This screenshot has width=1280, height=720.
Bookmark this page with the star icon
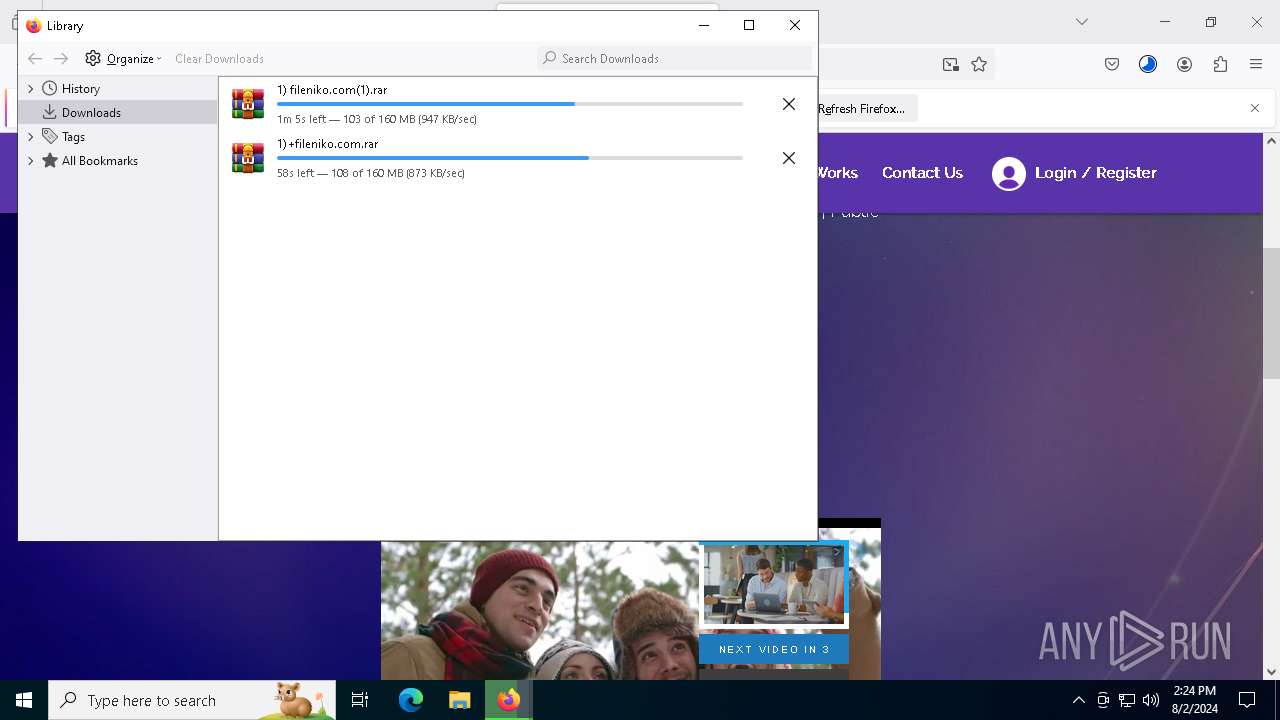coord(979,65)
